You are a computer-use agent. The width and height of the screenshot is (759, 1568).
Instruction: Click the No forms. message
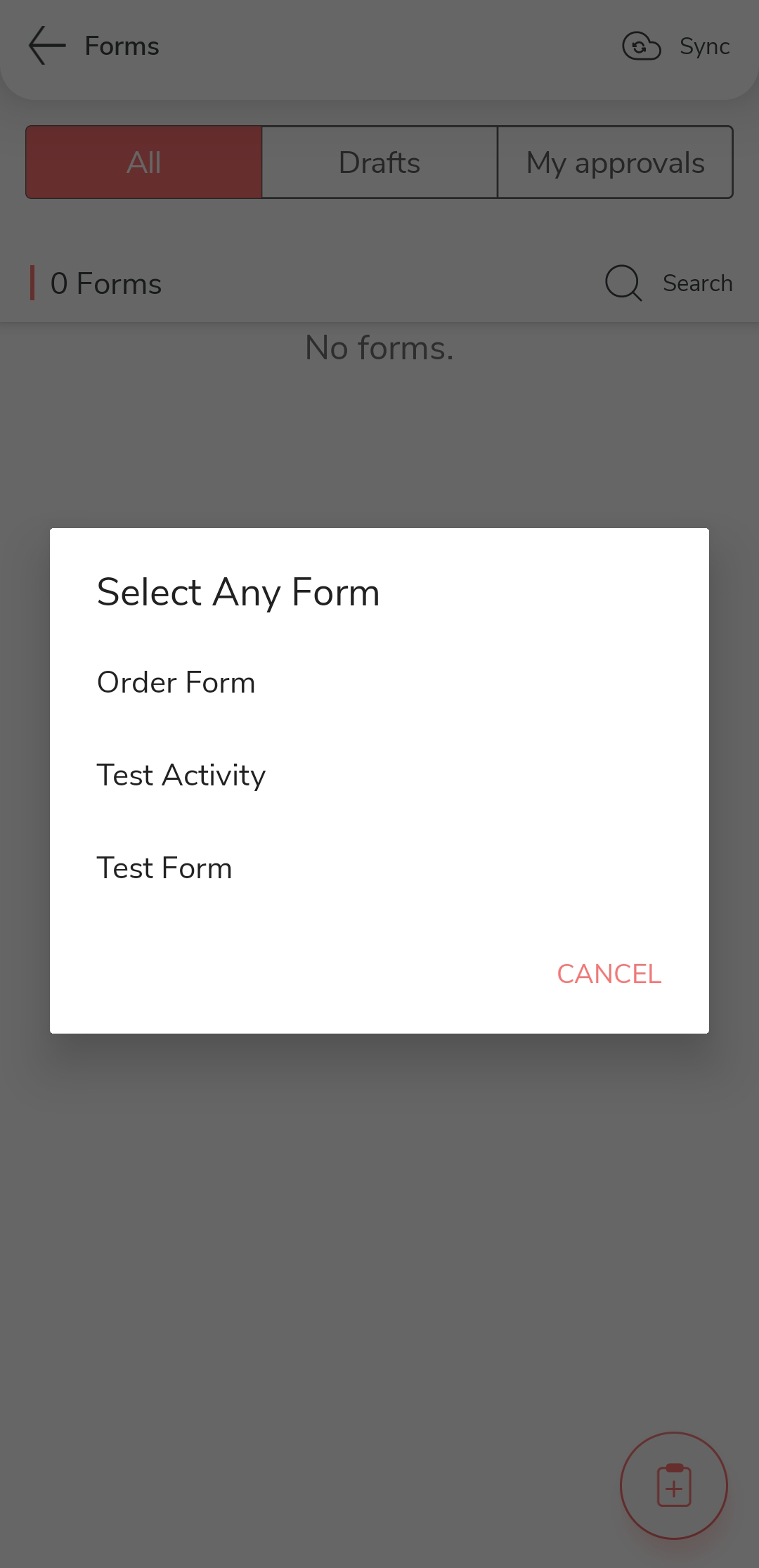[379, 347]
